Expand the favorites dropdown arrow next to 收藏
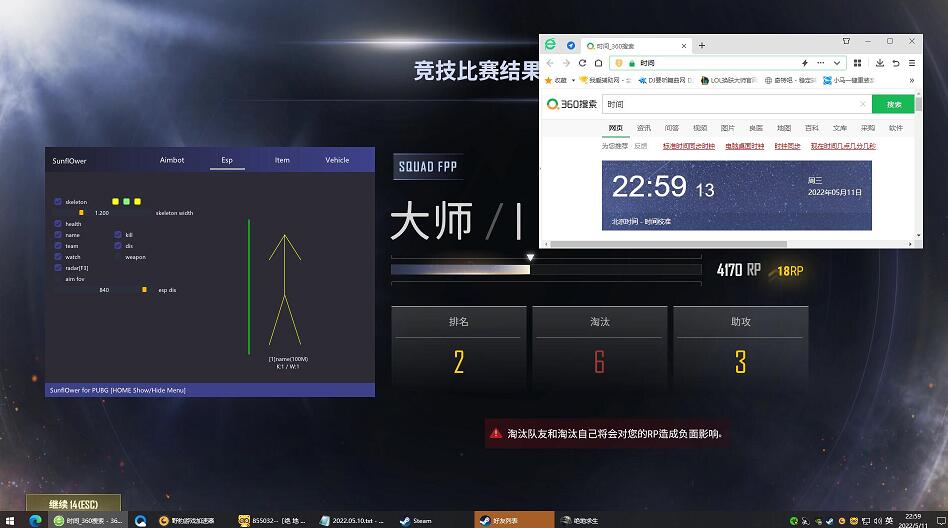This screenshot has width=948, height=528. pyautogui.click(x=573, y=80)
